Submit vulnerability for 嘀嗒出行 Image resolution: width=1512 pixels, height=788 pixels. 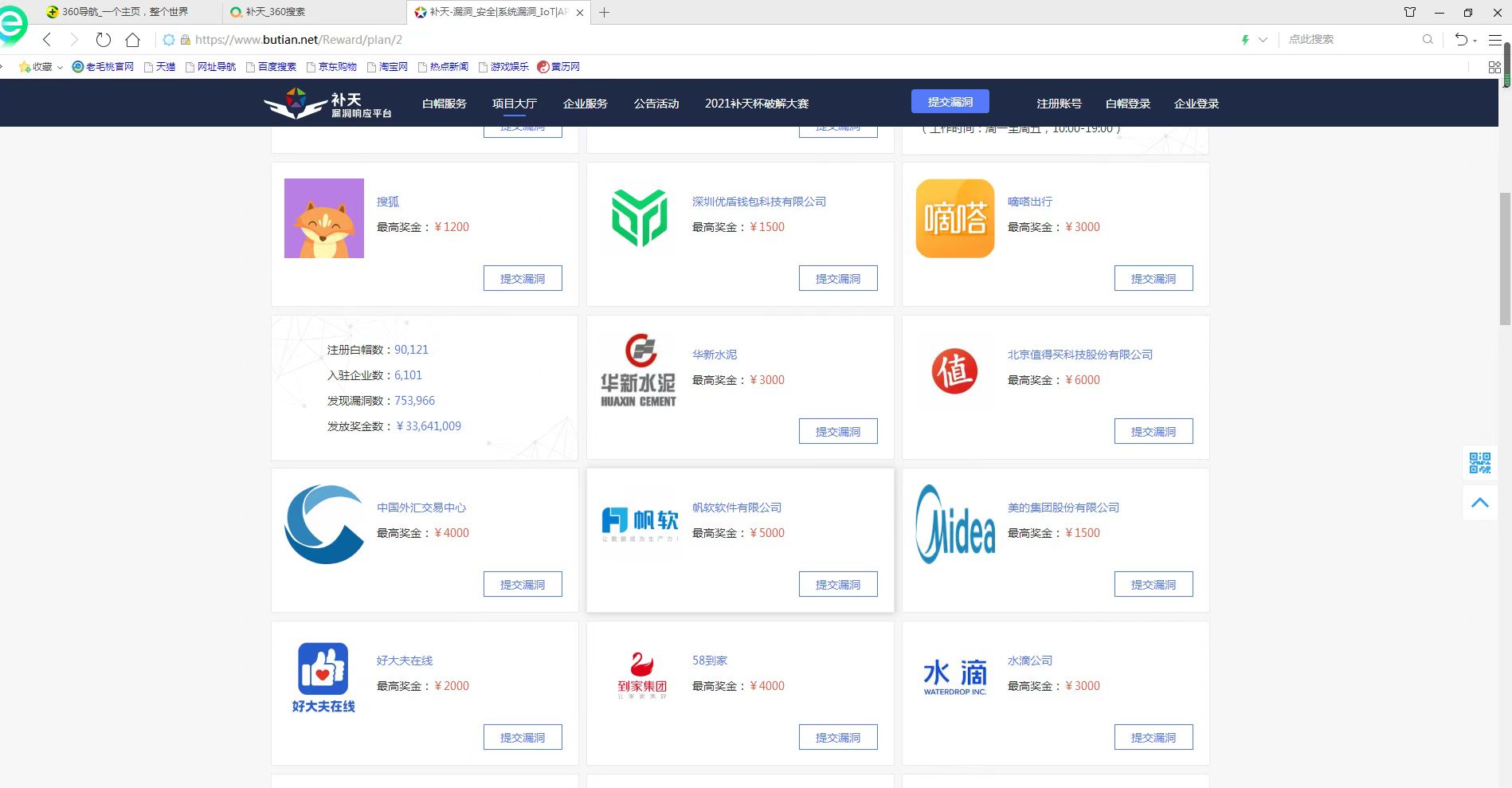[1154, 279]
